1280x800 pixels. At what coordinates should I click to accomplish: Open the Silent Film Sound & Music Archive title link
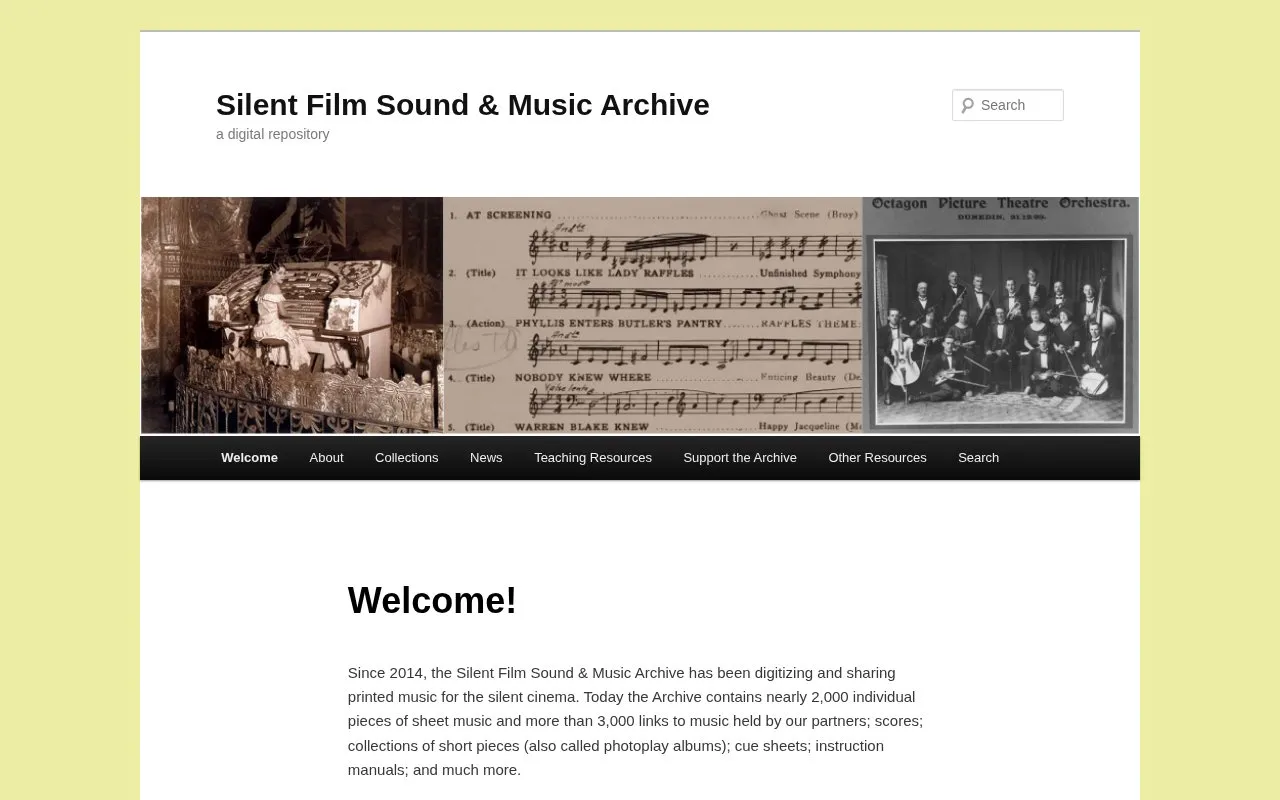pos(463,104)
